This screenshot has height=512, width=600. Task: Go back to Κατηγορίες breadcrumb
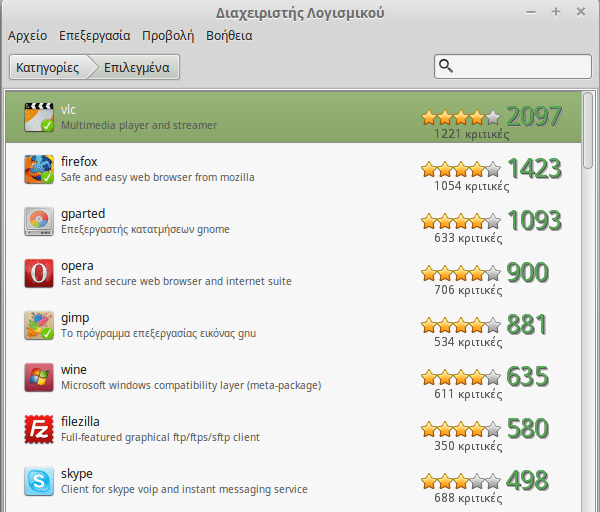tap(48, 67)
